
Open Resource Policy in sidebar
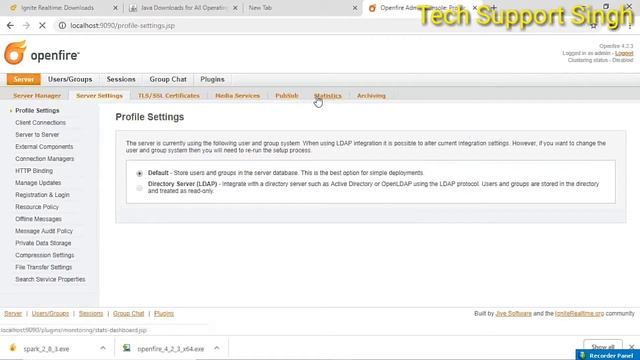tap(37, 207)
